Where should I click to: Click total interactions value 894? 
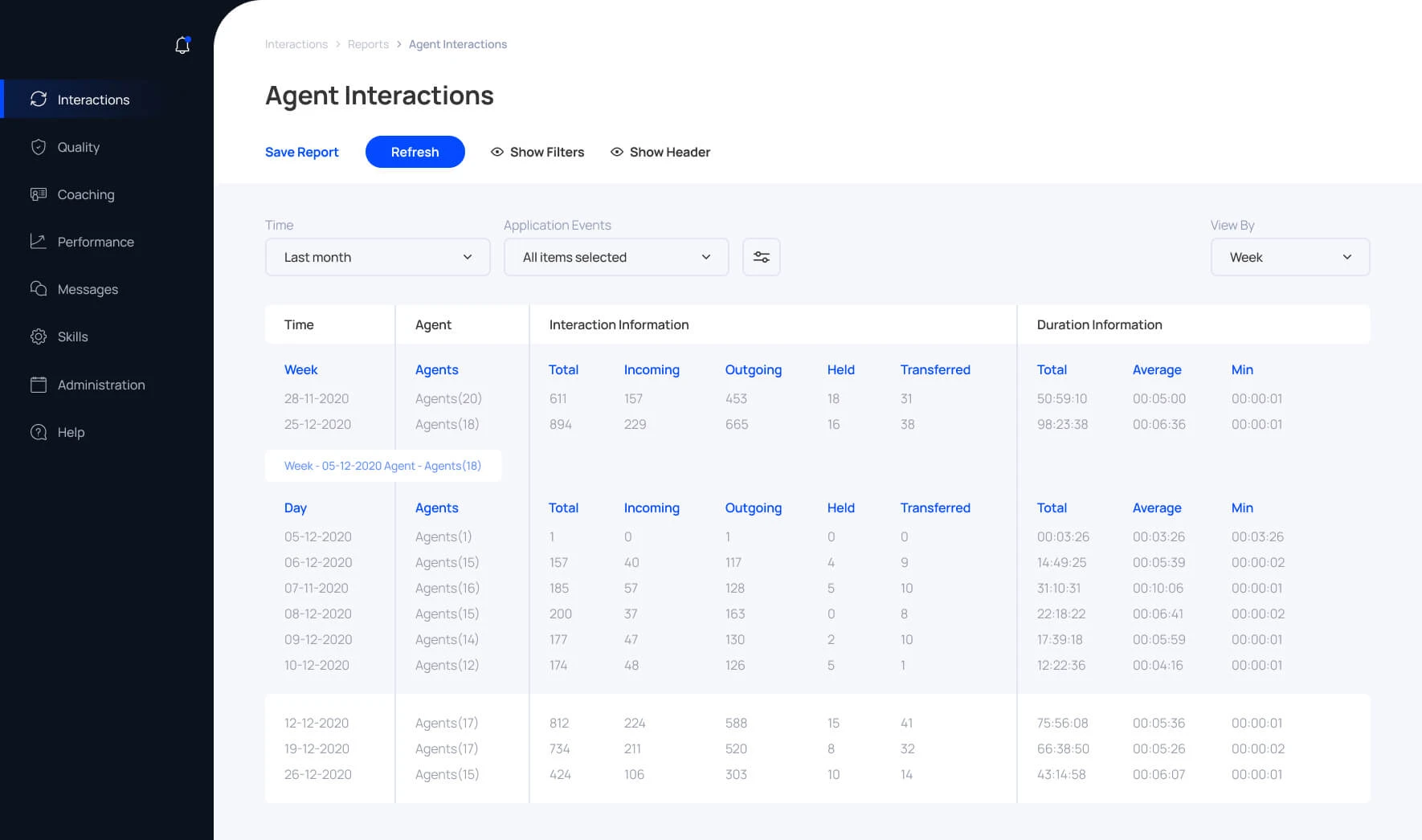pyautogui.click(x=561, y=424)
